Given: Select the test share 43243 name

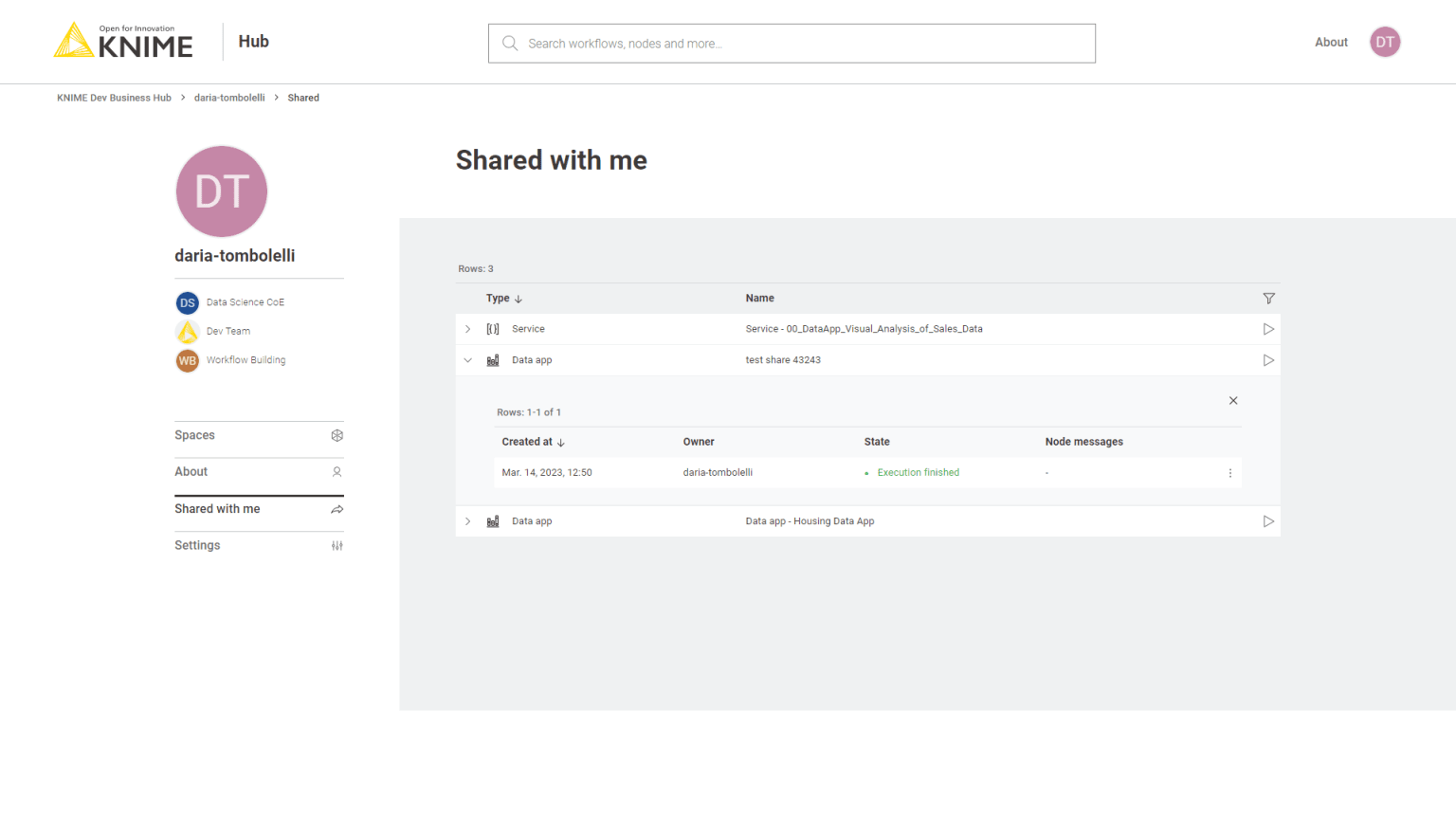Looking at the screenshot, I should 783,360.
